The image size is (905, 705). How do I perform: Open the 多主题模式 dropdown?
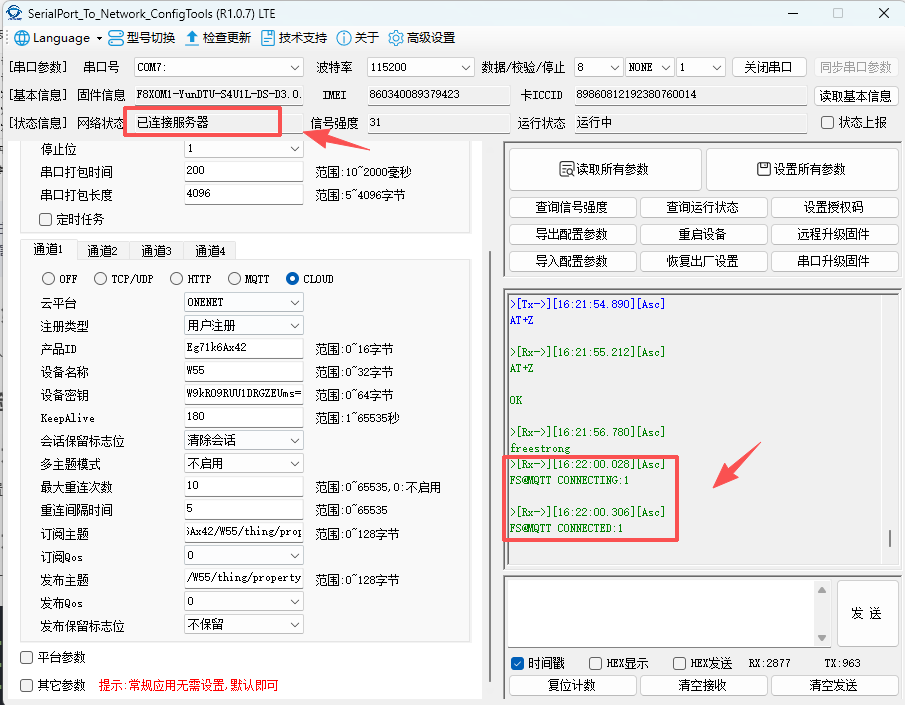coord(244,464)
